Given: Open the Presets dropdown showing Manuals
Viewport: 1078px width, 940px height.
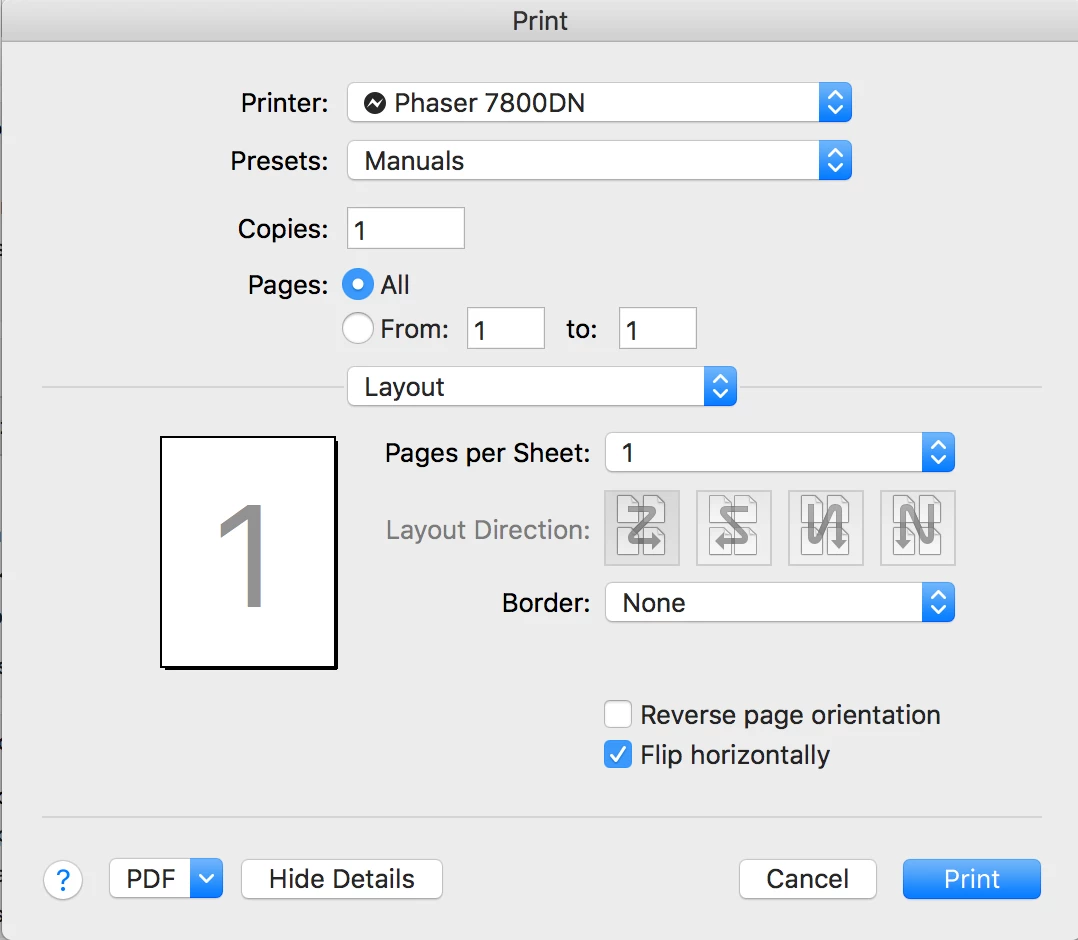Looking at the screenshot, I should tap(600, 160).
